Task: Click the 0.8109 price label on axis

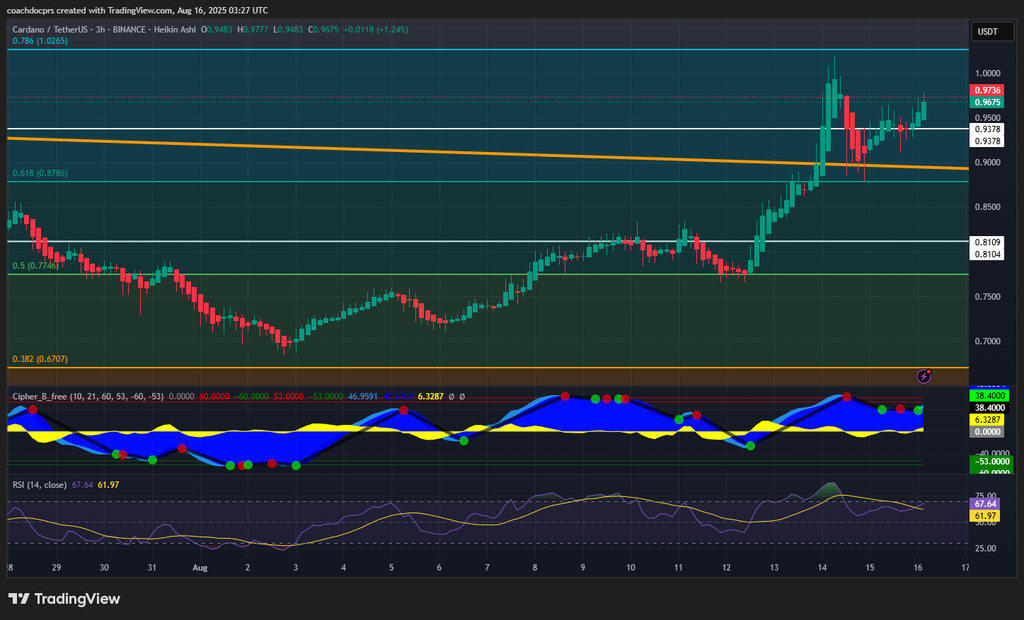Action: tap(987, 242)
